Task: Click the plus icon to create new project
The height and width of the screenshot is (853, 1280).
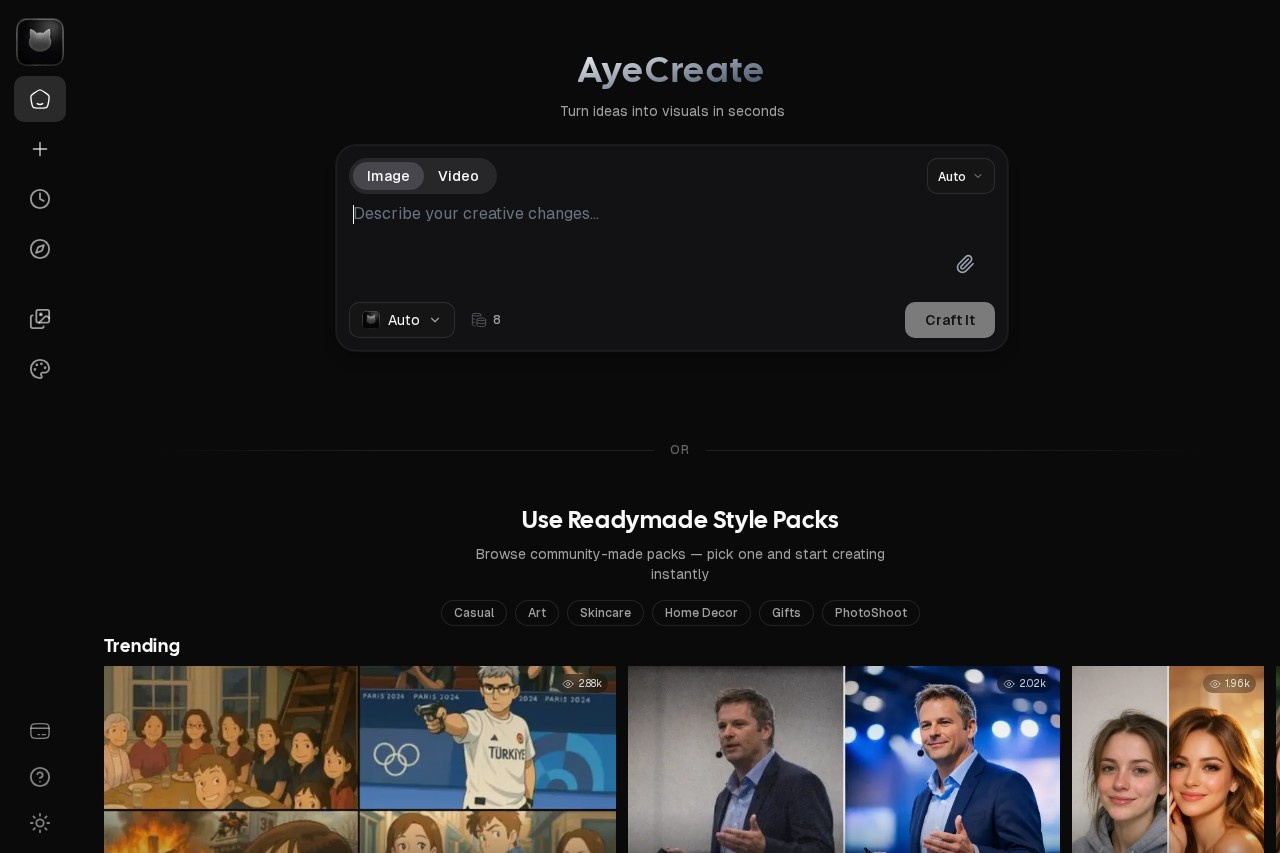Action: click(x=40, y=149)
